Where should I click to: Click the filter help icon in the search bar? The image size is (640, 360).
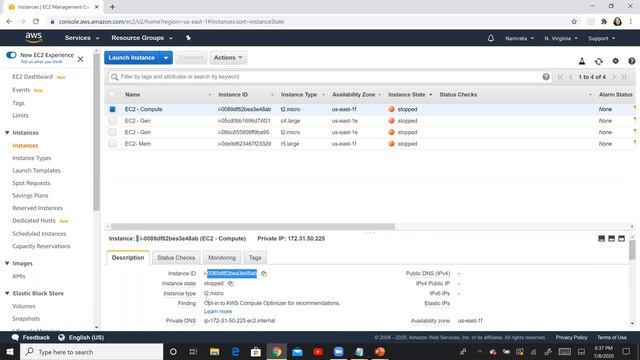546,77
